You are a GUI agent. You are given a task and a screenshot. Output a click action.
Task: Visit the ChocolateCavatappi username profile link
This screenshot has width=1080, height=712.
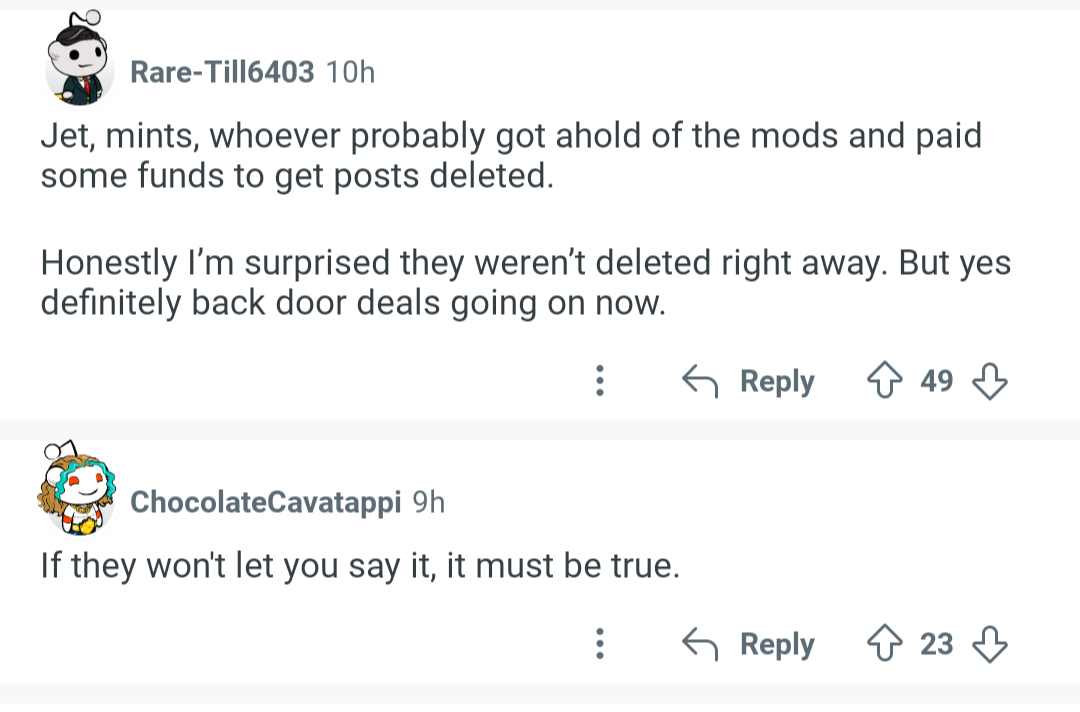[266, 501]
